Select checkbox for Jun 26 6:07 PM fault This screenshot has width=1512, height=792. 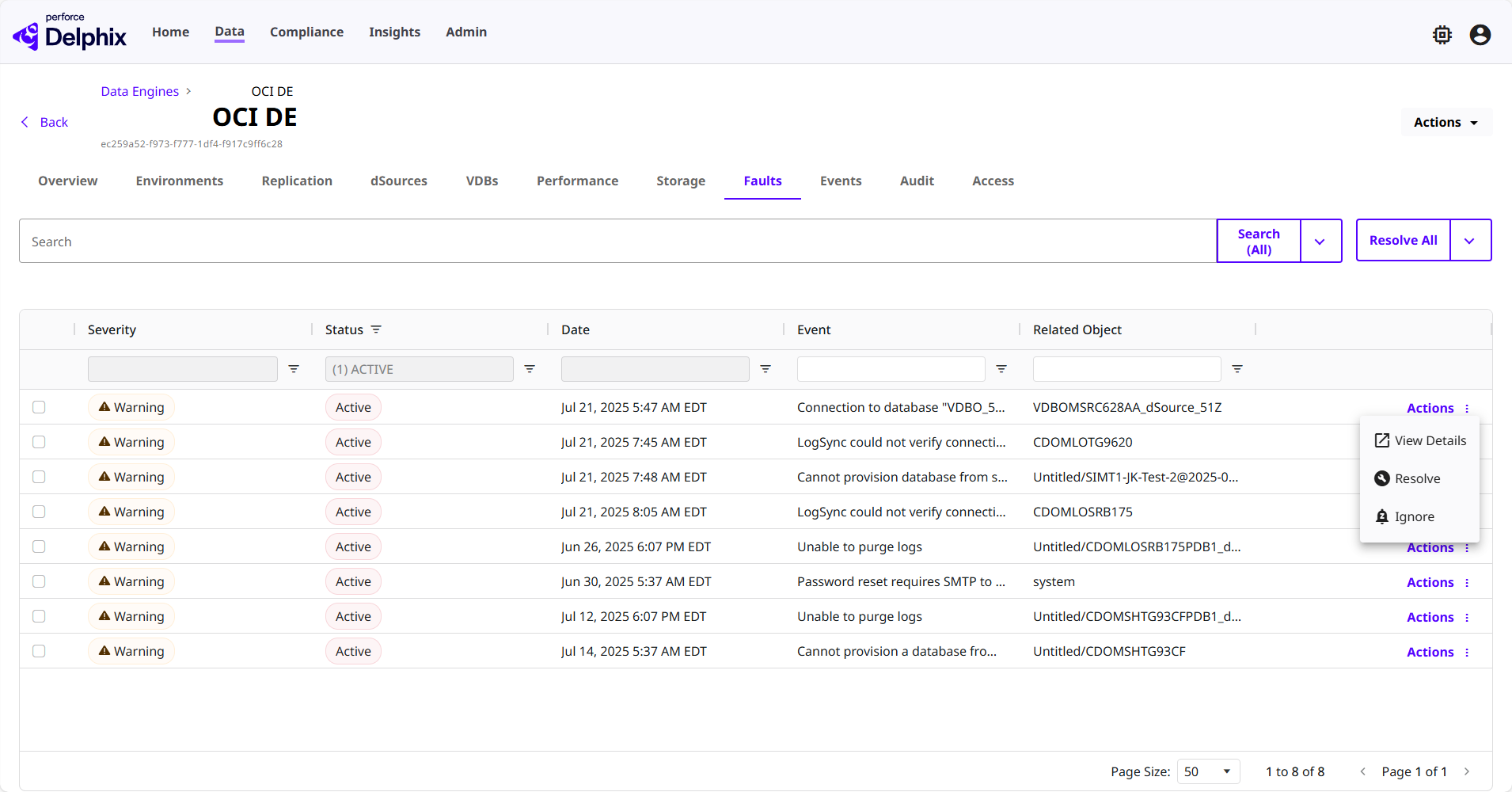[x=39, y=546]
